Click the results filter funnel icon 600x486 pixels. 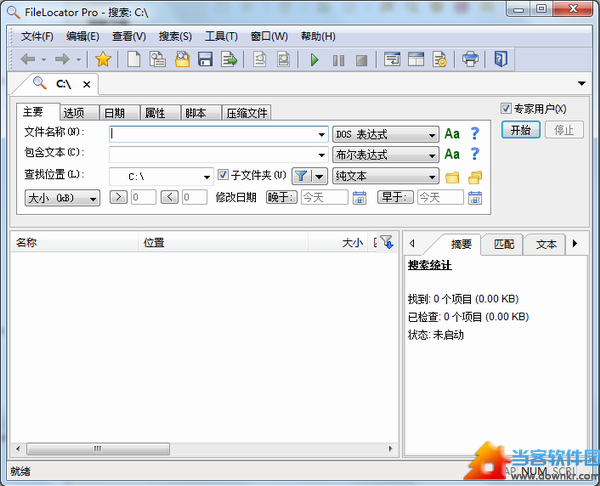(387, 242)
